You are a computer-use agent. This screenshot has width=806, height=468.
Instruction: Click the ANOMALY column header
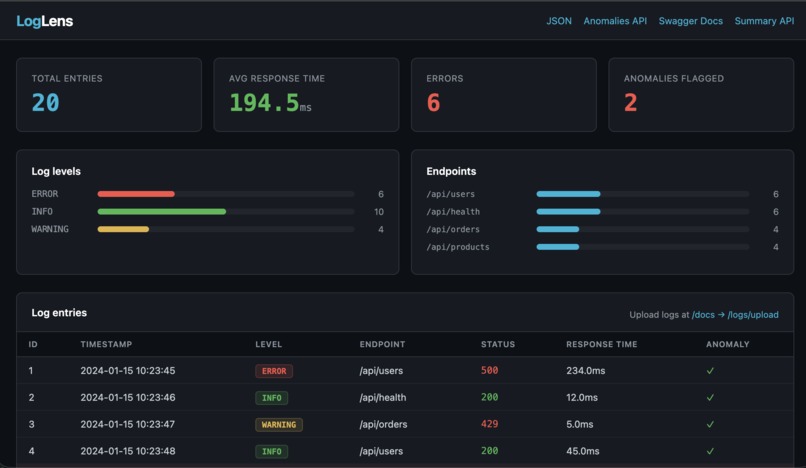(727, 344)
